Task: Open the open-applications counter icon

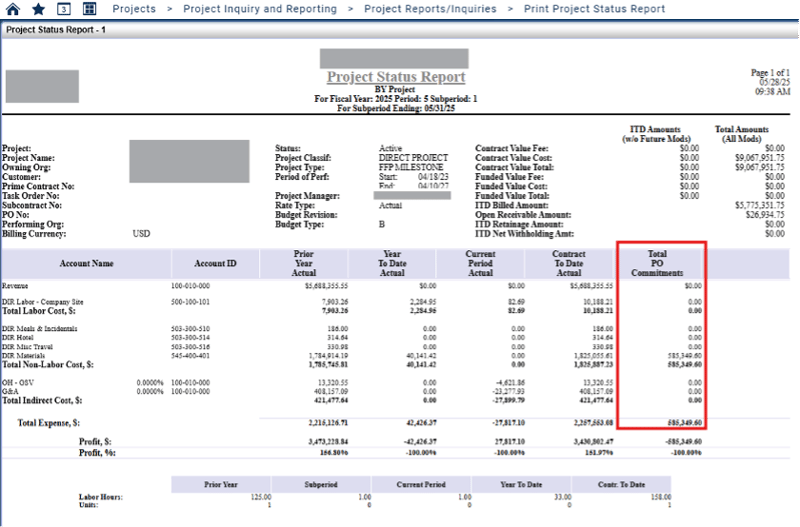Action: (64, 9)
